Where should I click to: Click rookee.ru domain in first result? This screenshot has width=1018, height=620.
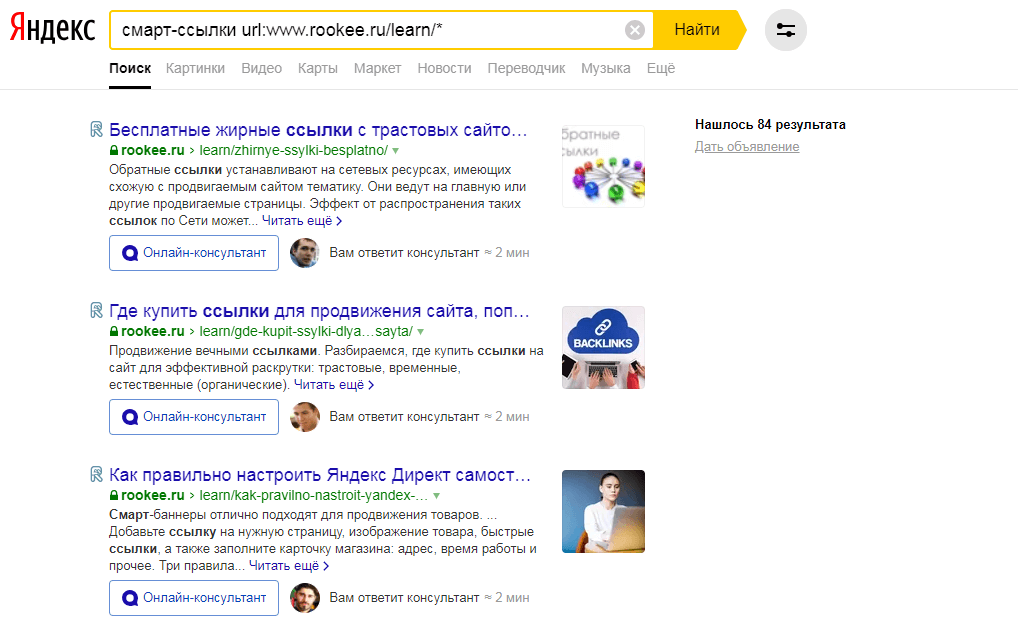click(153, 150)
